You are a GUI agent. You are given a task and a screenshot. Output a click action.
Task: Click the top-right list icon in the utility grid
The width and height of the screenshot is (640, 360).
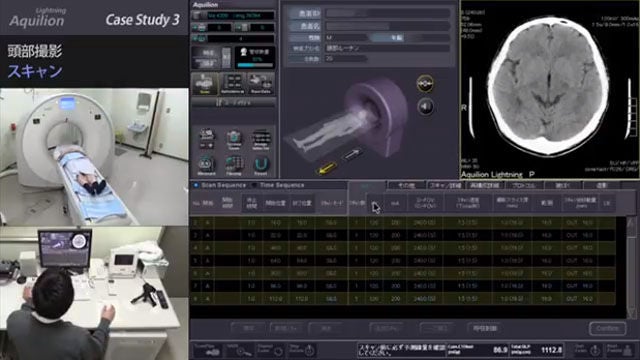click(261, 140)
